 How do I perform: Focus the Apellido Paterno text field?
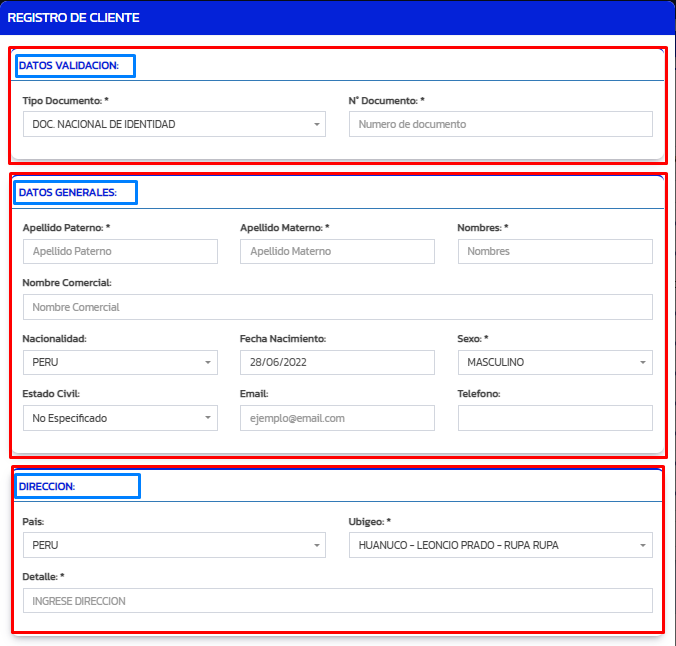pos(119,251)
